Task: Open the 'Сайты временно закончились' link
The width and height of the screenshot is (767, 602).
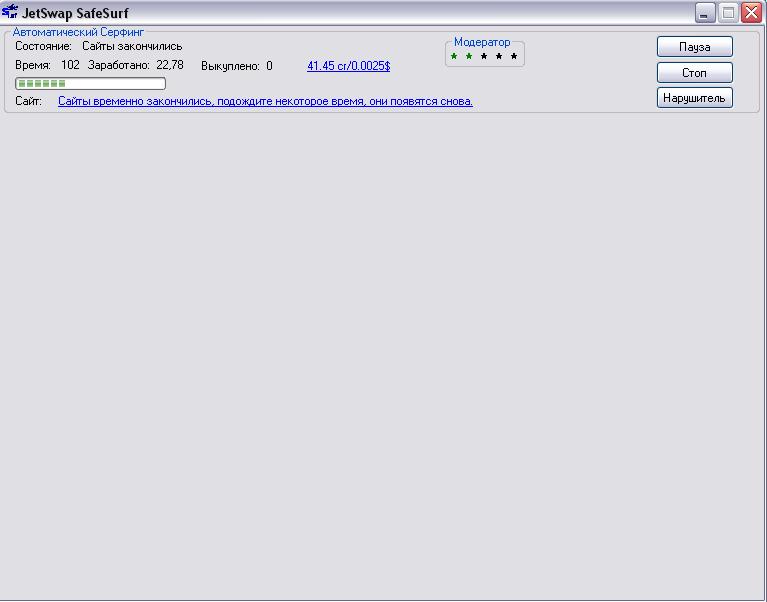Action: (265, 101)
